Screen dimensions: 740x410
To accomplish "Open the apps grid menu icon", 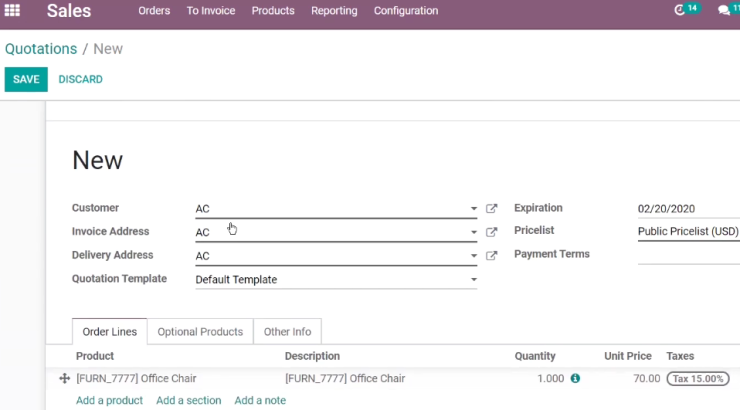I will pos(12,10).
